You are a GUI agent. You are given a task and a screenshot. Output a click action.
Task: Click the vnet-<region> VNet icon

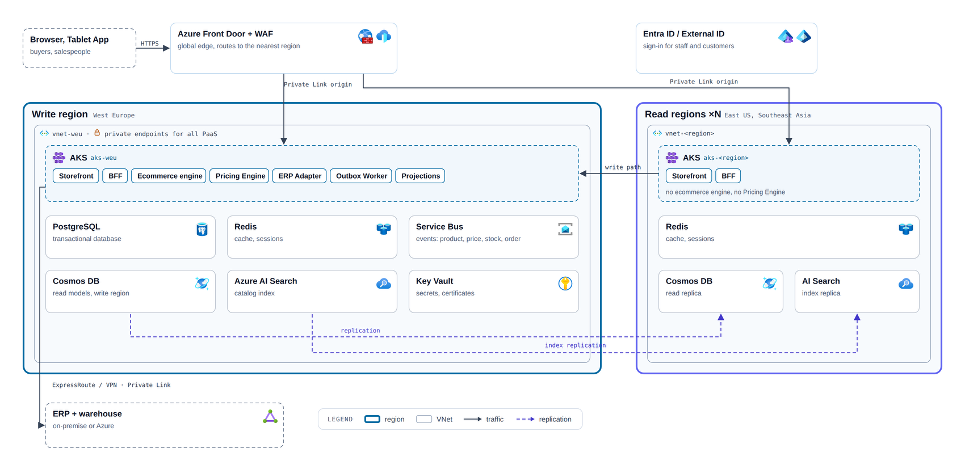pyautogui.click(x=657, y=133)
